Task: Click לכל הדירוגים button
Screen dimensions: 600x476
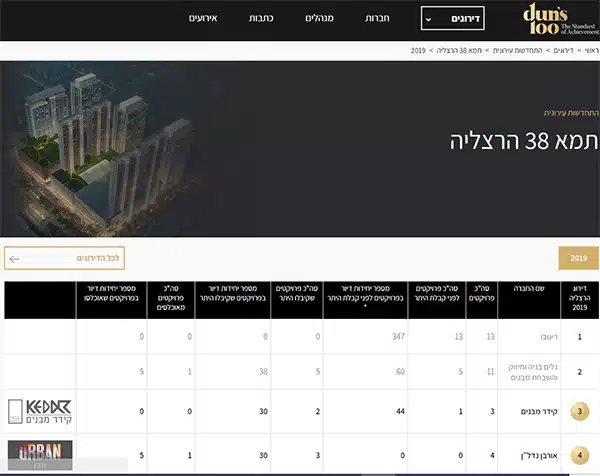Action: coord(64,258)
